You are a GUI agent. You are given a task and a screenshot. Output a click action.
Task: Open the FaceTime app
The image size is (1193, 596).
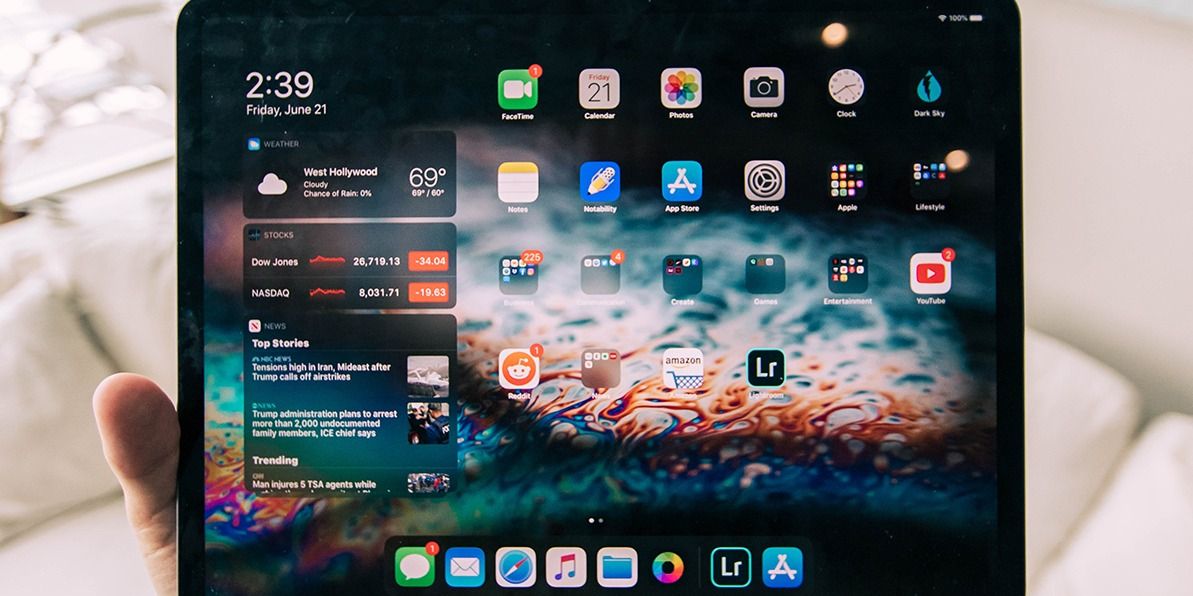point(517,89)
